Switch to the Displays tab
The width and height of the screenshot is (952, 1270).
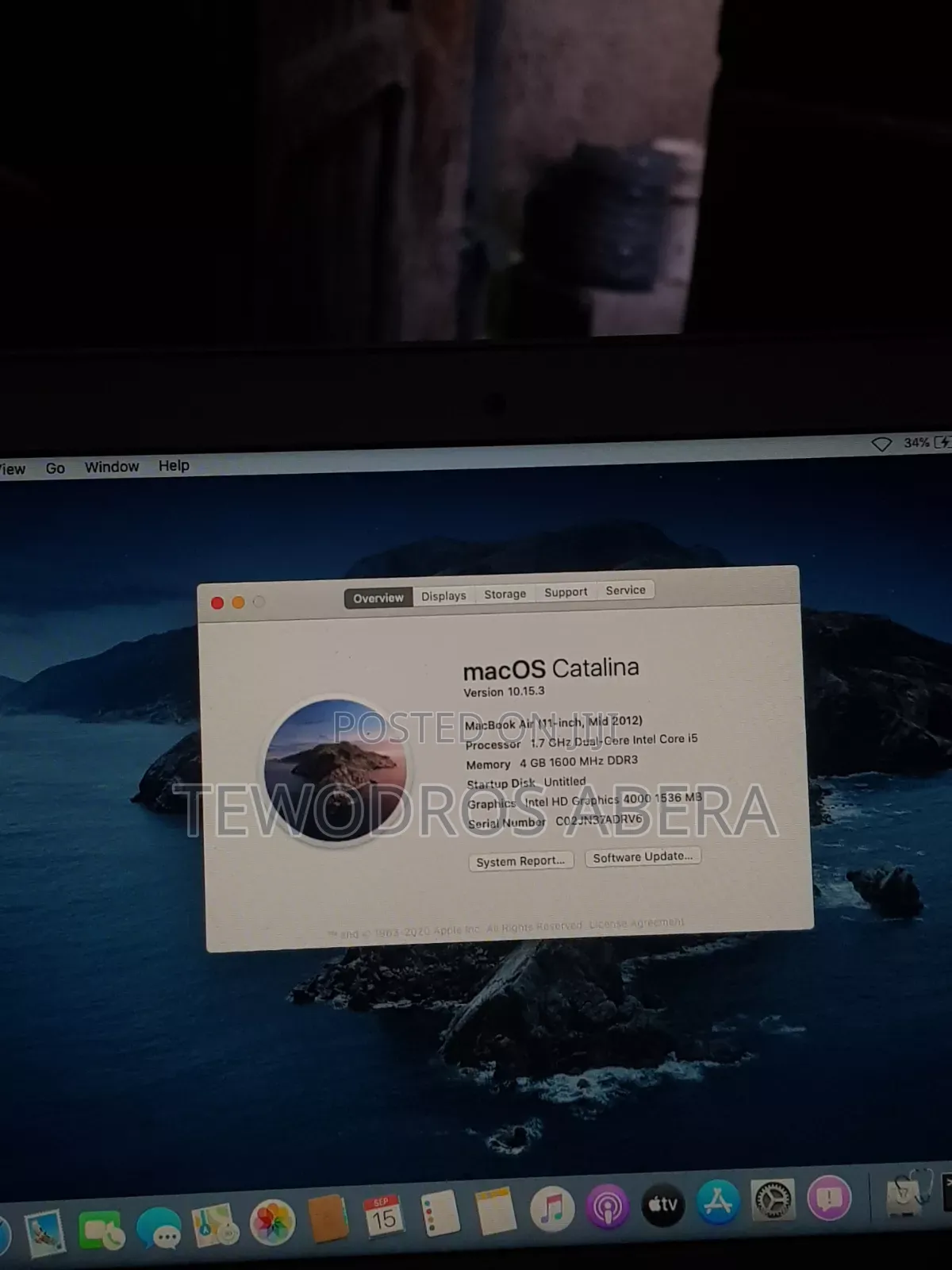click(x=443, y=595)
